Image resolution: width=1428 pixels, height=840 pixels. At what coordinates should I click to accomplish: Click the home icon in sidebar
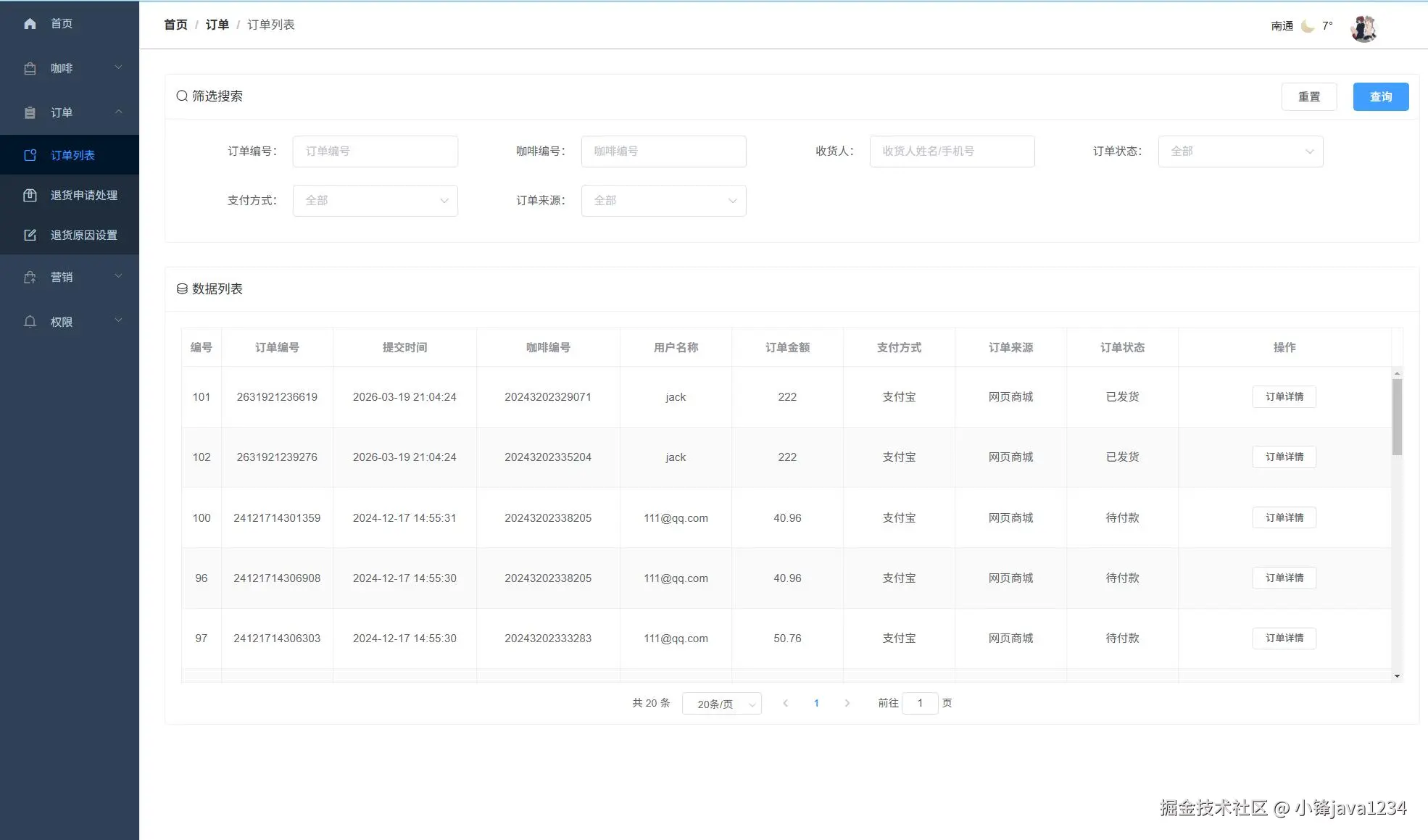pos(30,24)
